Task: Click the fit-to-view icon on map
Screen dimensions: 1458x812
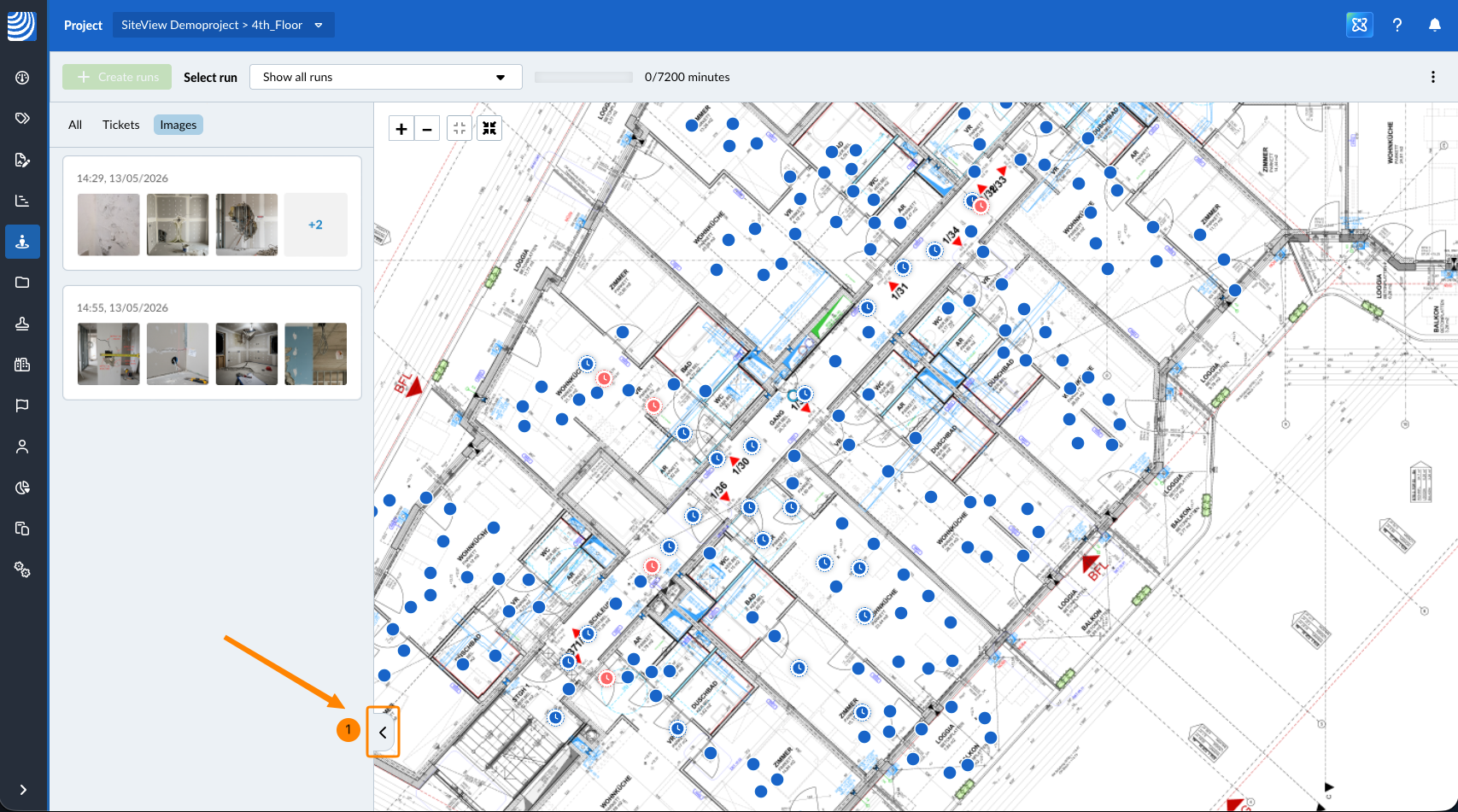Action: pyautogui.click(x=460, y=128)
